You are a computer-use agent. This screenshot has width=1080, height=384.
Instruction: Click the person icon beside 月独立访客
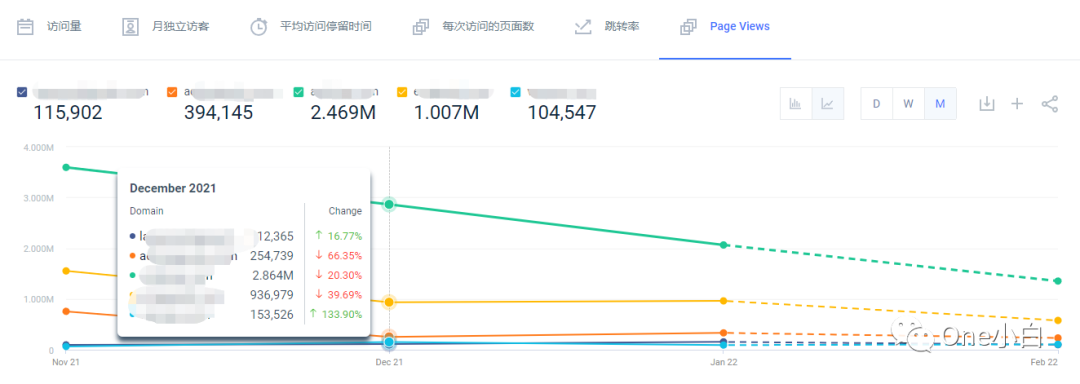[x=129, y=27]
